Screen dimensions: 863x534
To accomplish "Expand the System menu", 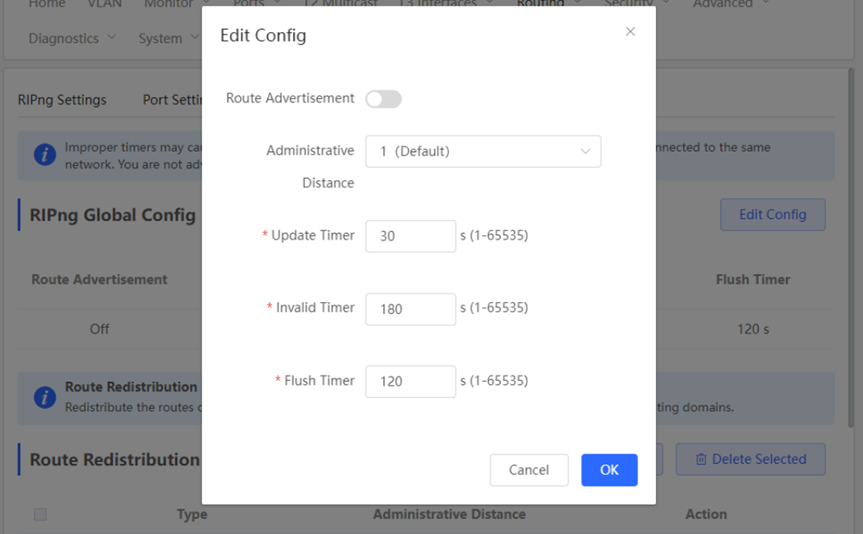I will click(x=167, y=38).
